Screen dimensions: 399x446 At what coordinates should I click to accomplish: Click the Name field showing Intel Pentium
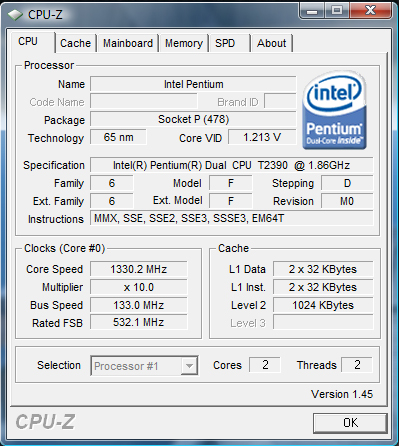193,84
